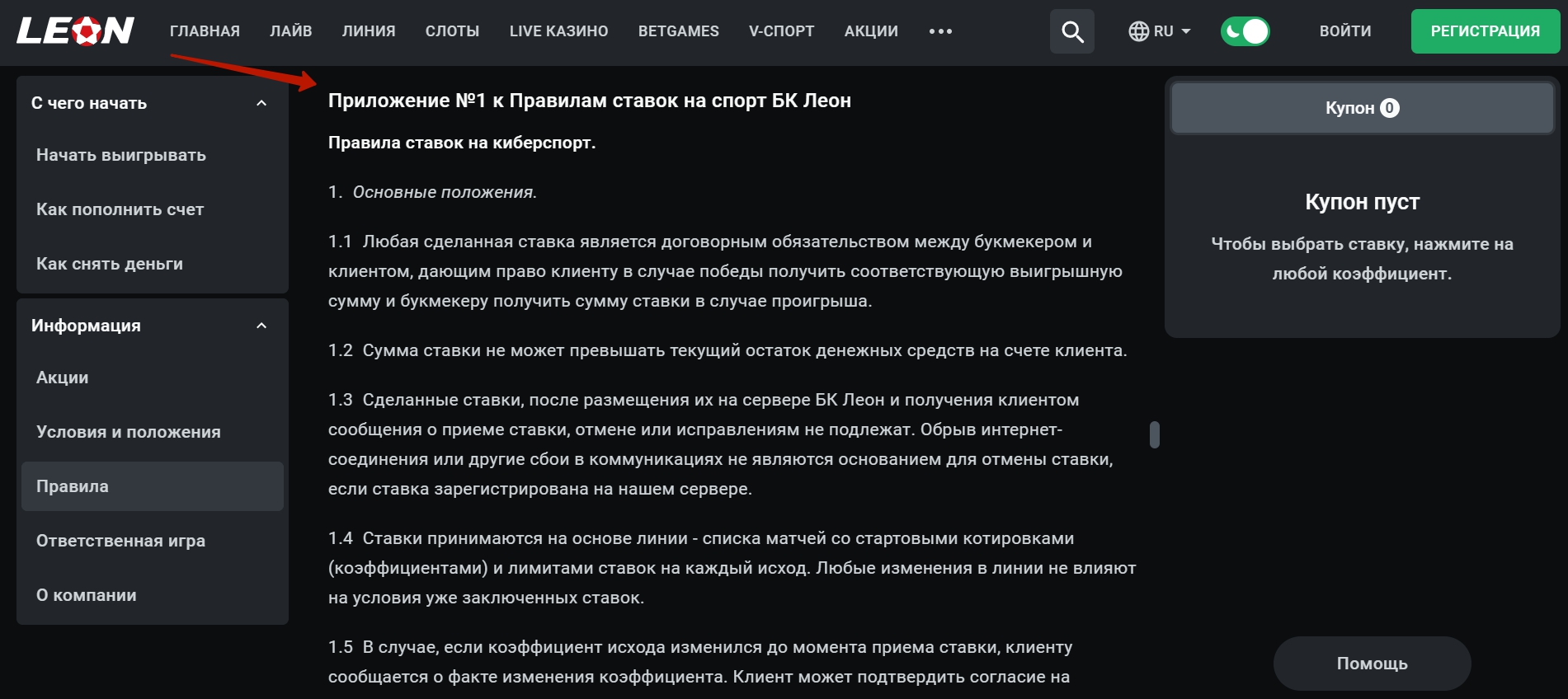The height and width of the screenshot is (699, 1568).
Task: Click paragraph 1.4 'Ставки принимаются'
Action: 732,568
